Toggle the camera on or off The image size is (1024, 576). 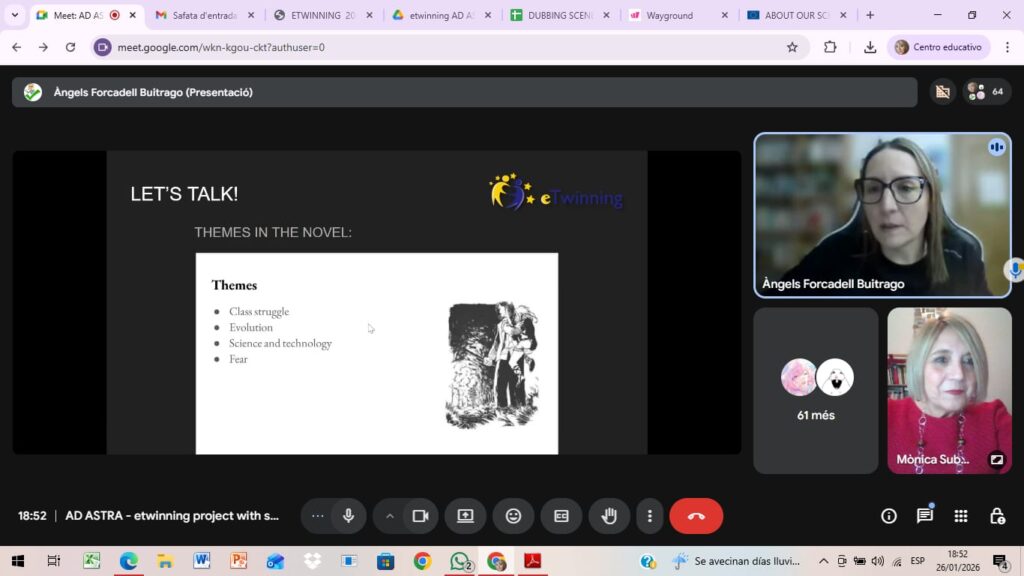[x=420, y=516]
